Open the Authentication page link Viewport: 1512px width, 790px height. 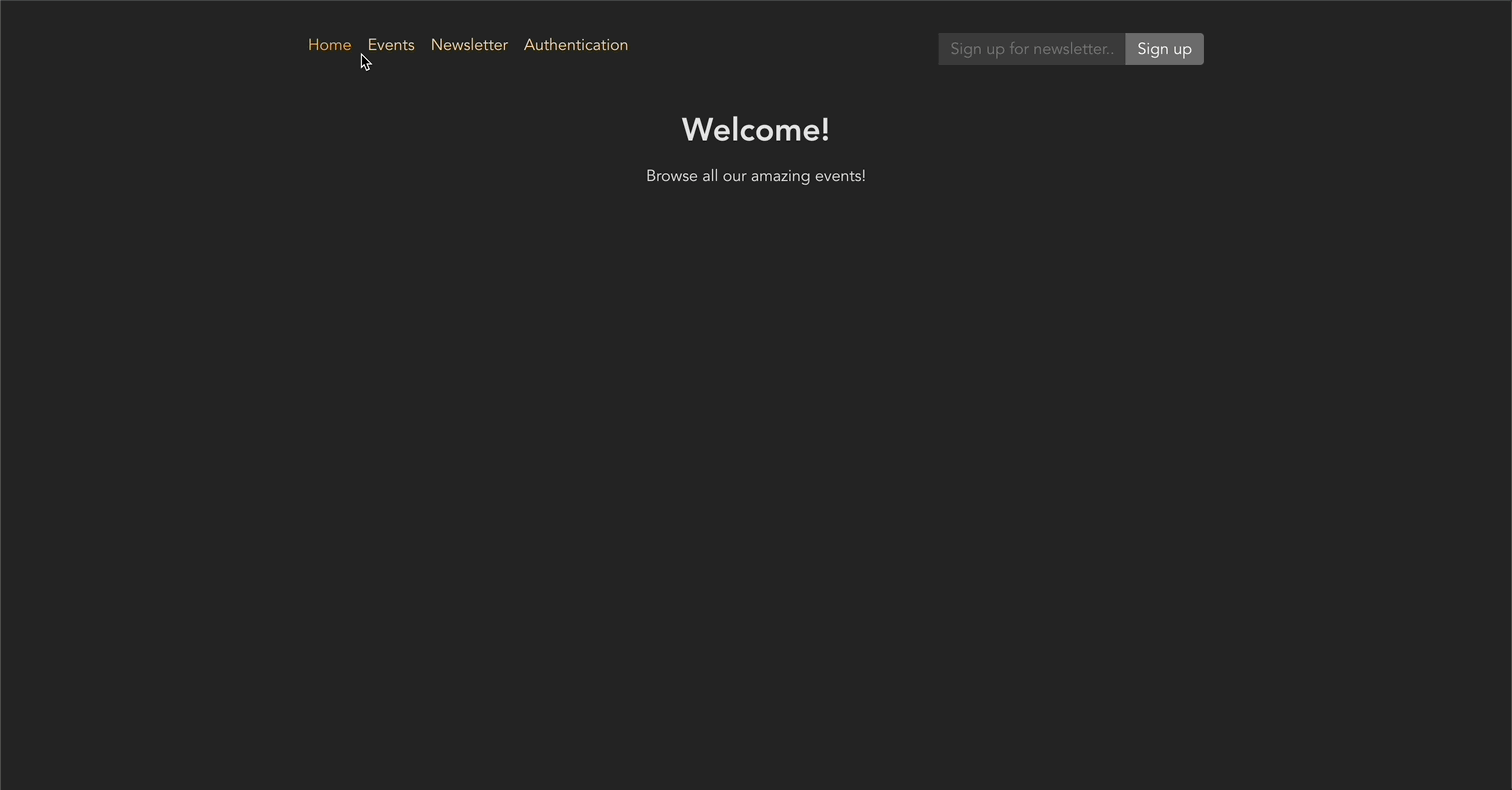pyautogui.click(x=576, y=45)
